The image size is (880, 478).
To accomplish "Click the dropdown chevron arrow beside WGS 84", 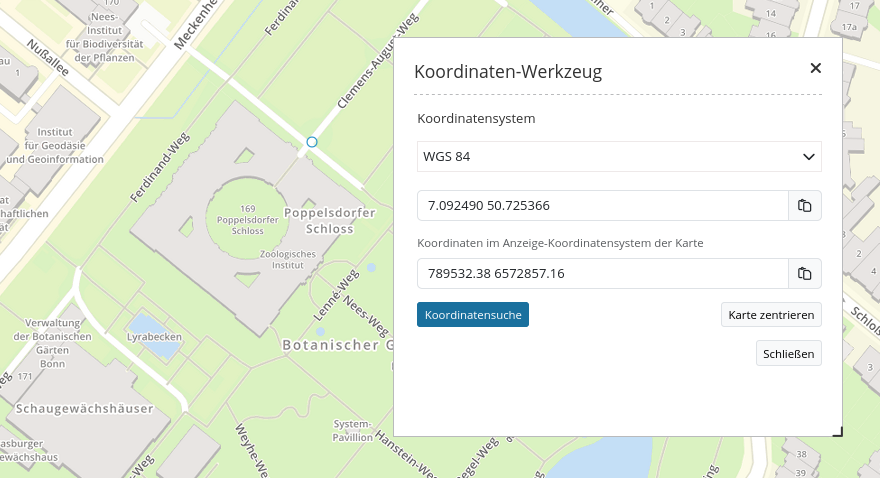I will (x=808, y=157).
